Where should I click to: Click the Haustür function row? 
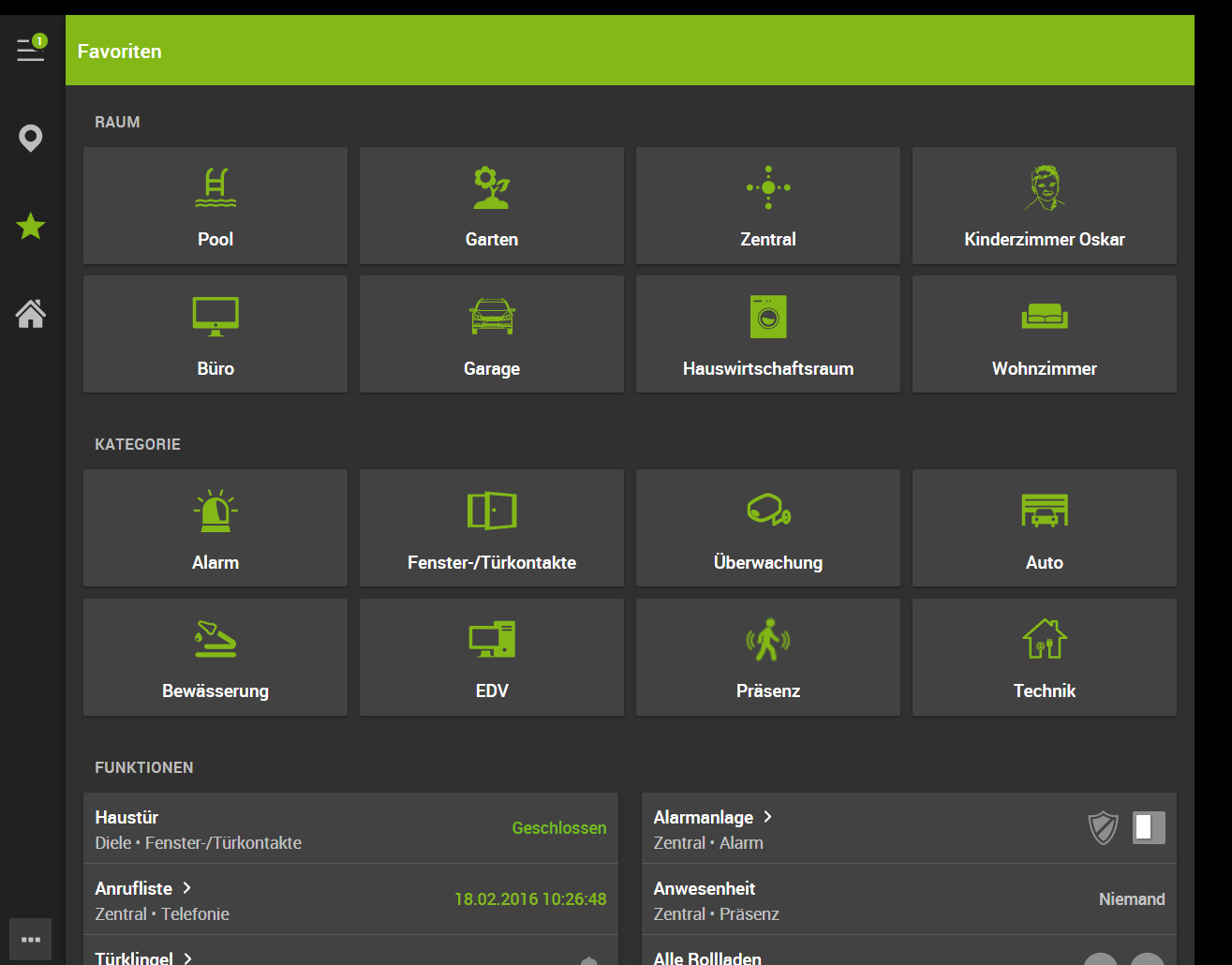(350, 828)
